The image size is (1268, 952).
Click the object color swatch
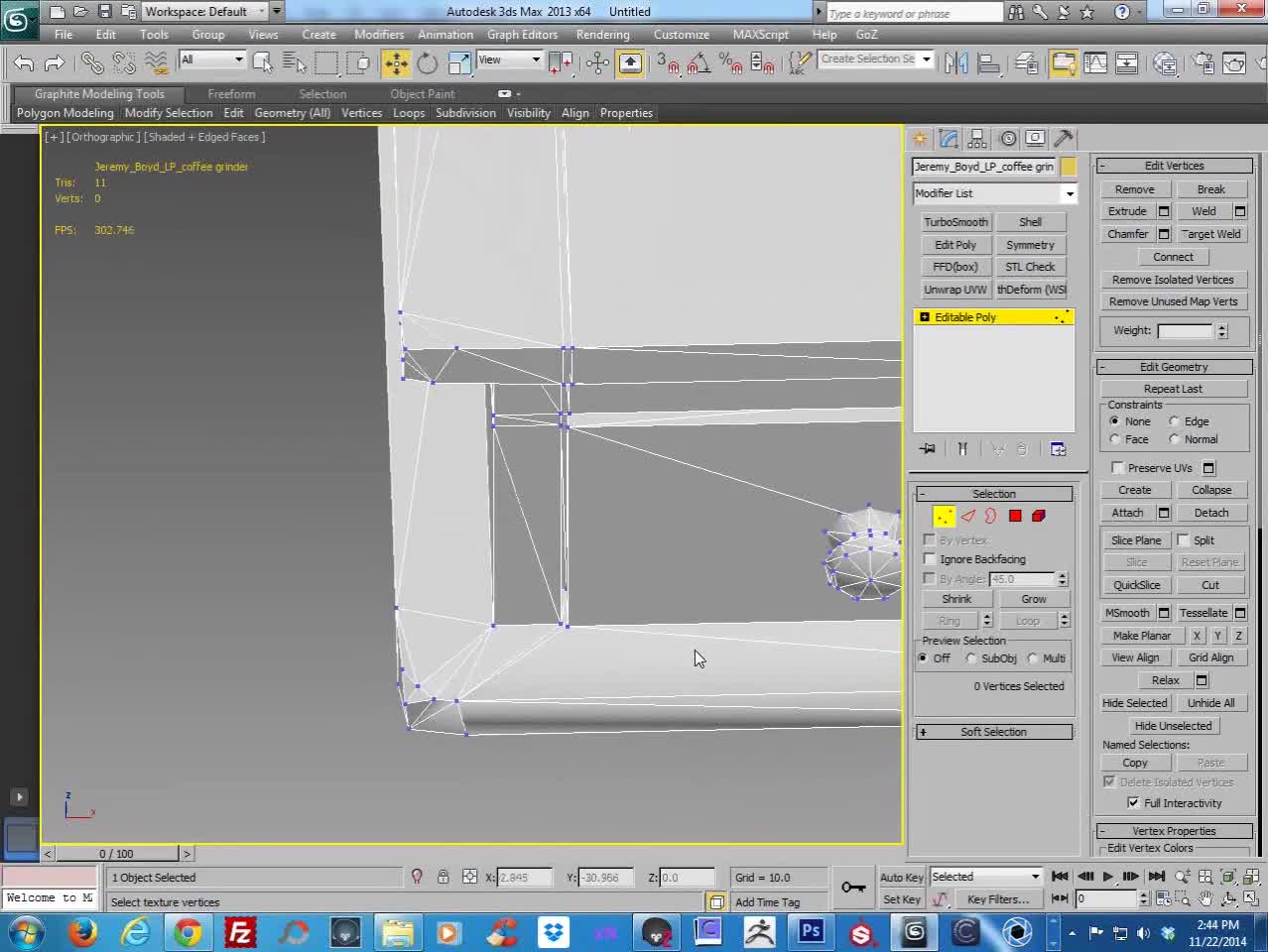[1069, 167]
